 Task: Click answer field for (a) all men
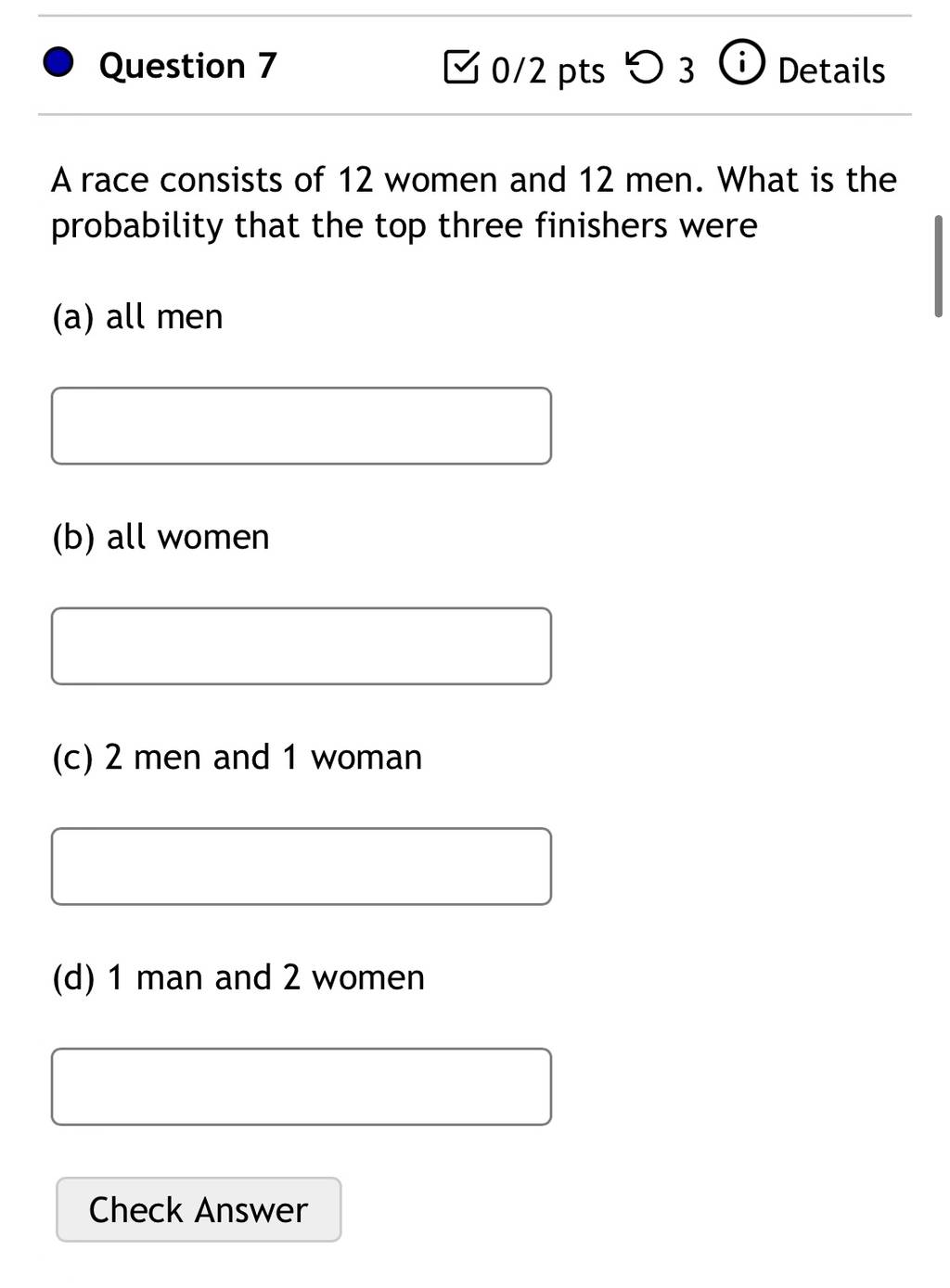click(x=302, y=426)
